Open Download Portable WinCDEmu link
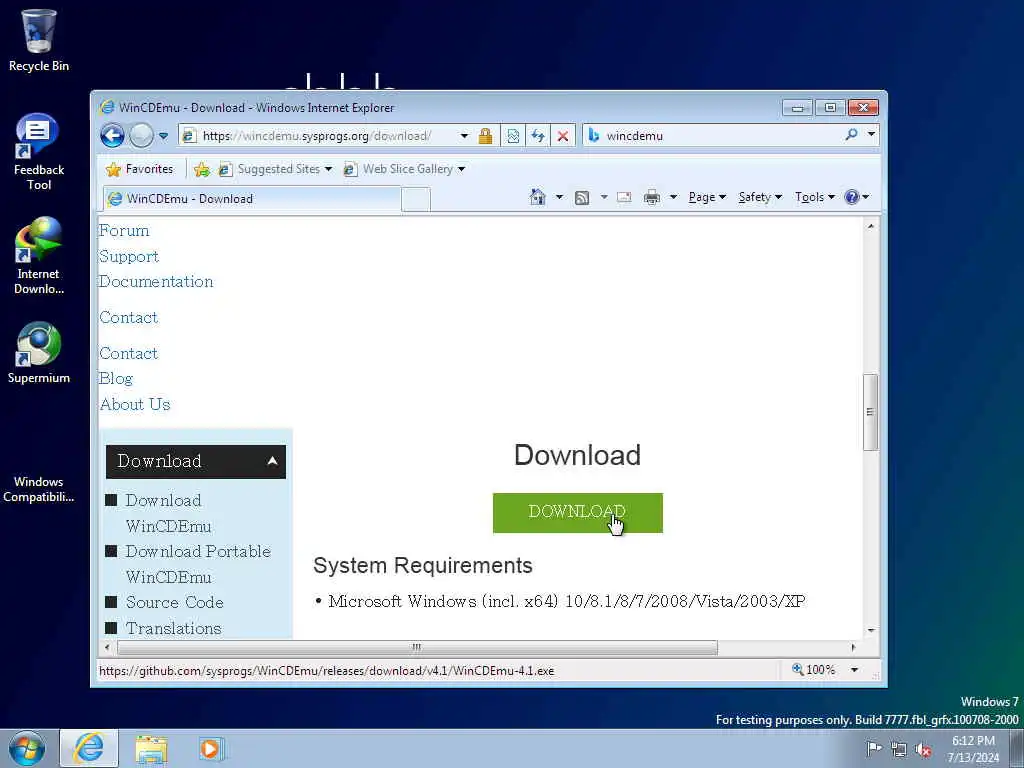The width and height of the screenshot is (1024, 768). 198,564
